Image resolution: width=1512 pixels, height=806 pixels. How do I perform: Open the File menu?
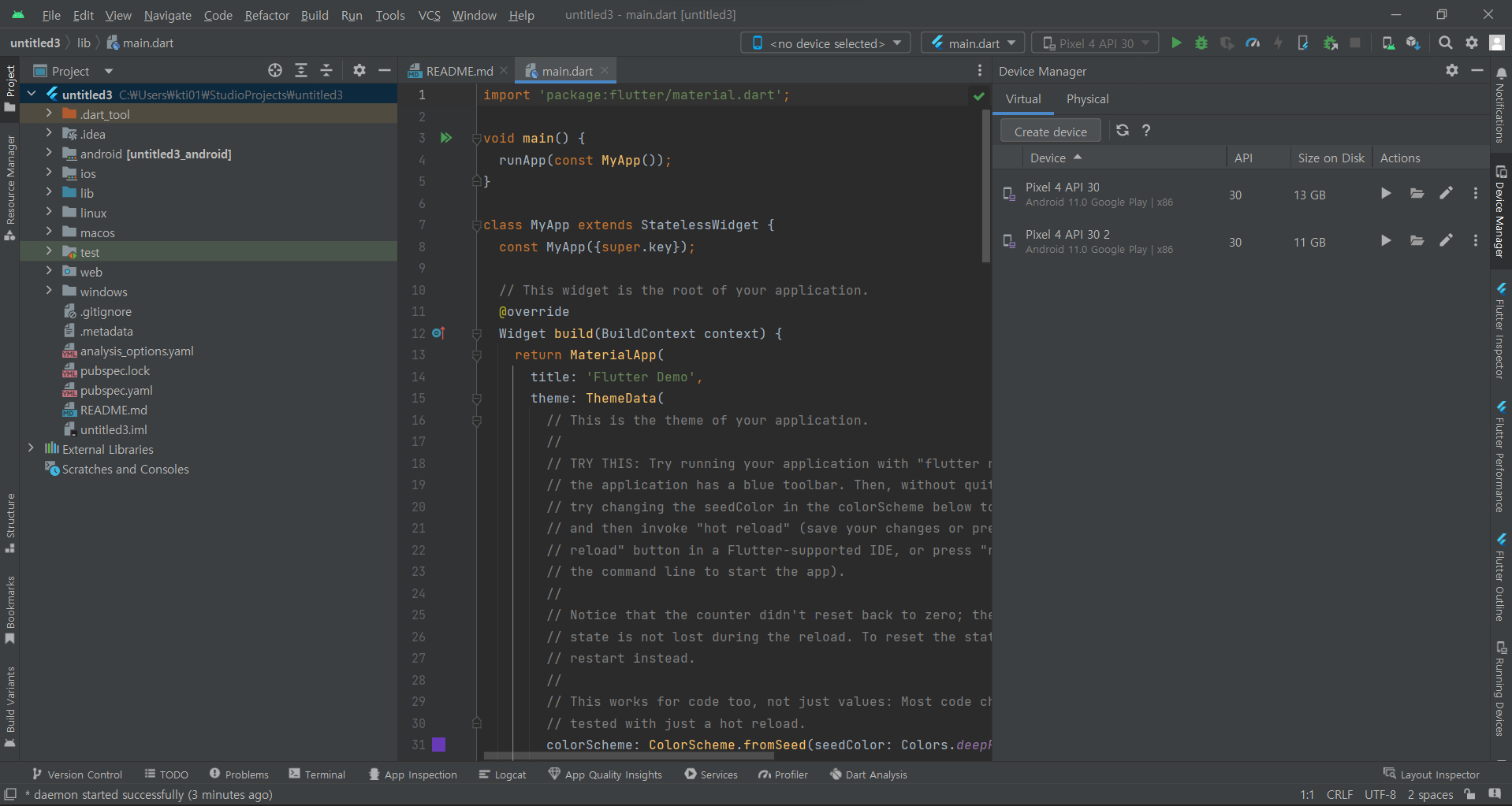pyautogui.click(x=51, y=15)
